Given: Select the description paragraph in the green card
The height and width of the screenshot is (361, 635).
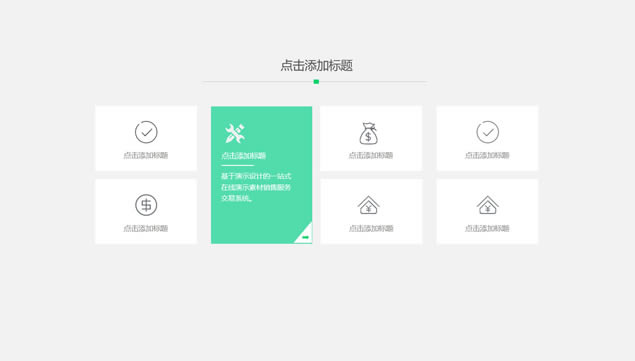Looking at the screenshot, I should click(256, 187).
